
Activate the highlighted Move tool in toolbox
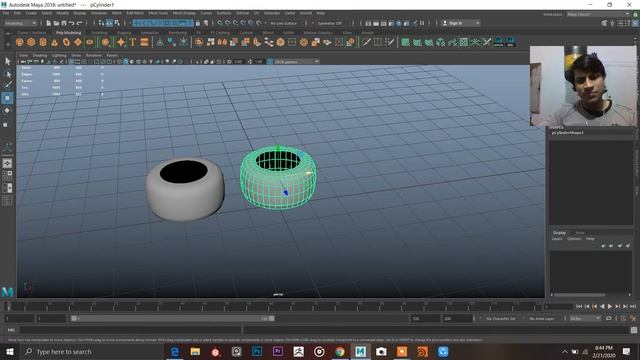pyautogui.click(x=7, y=98)
